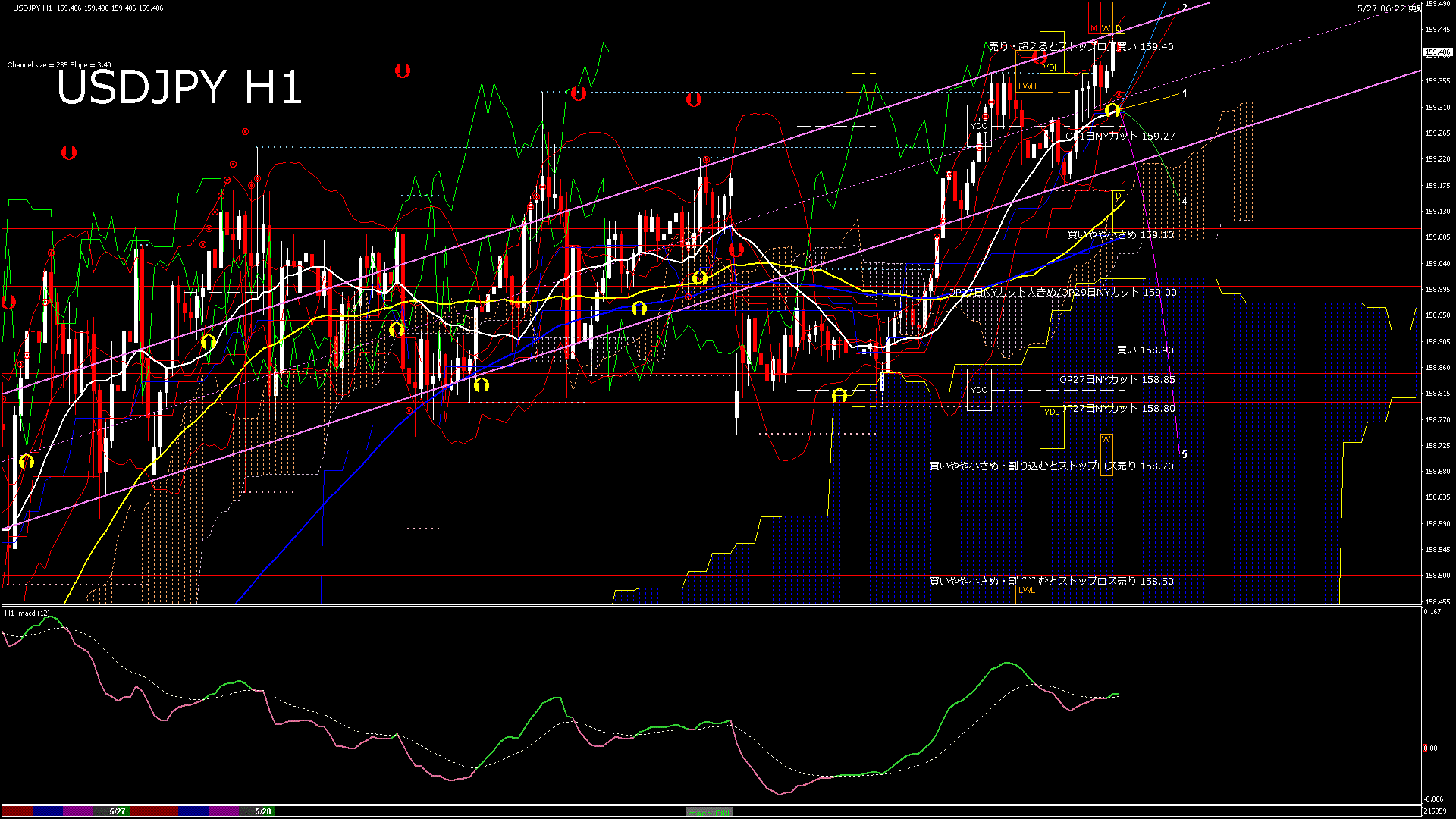Select the LWH orange box label
Image resolution: width=1456 pixels, height=819 pixels.
pyautogui.click(x=1028, y=86)
